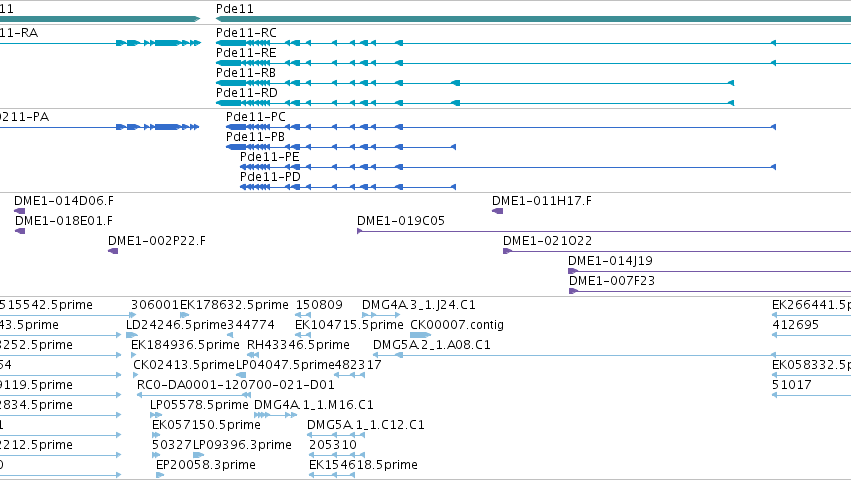This screenshot has width=851, height=480.
Task: Click the 344774 EST label
Action: coord(251,325)
